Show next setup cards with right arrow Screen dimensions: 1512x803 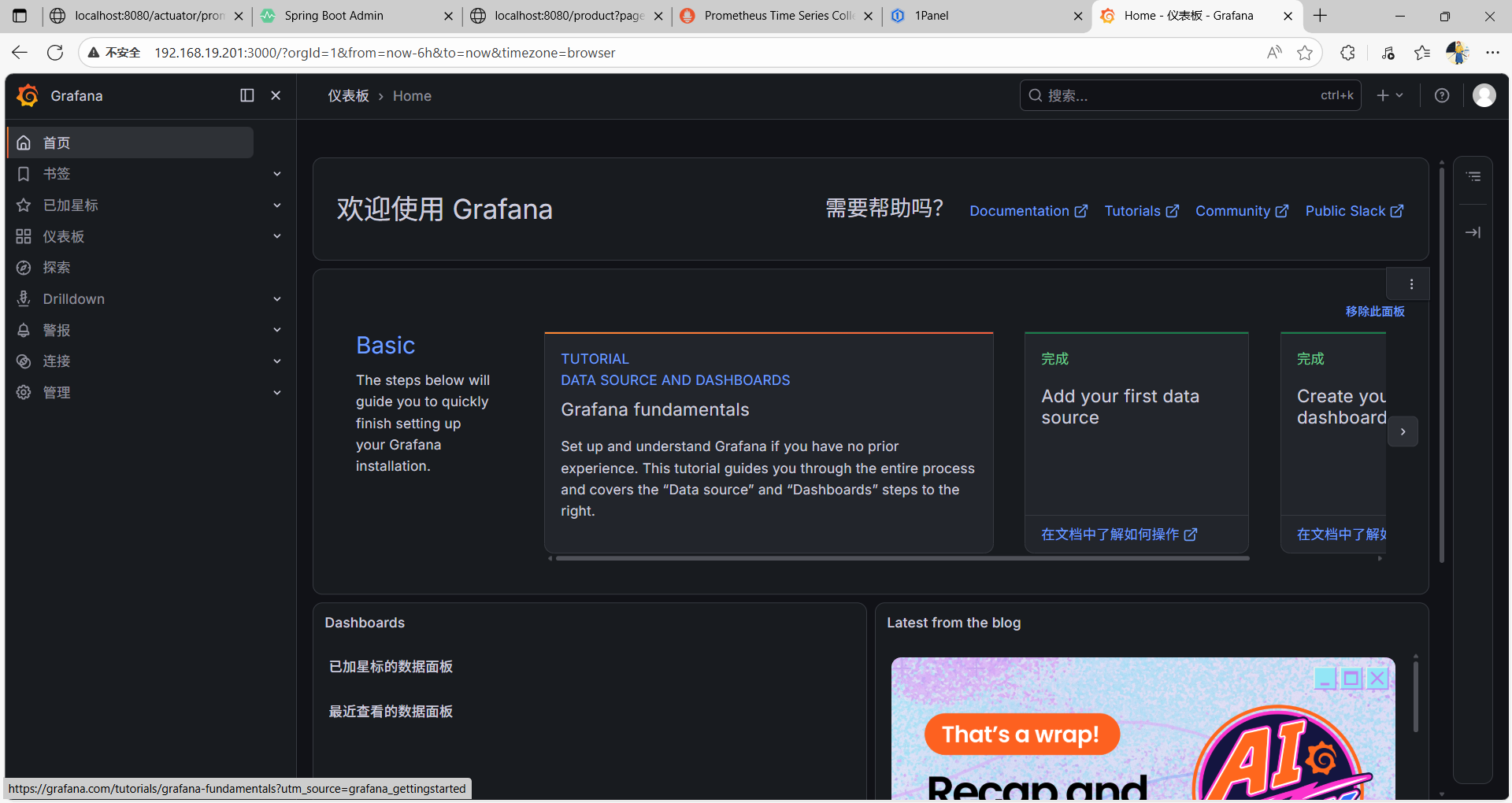click(1403, 431)
